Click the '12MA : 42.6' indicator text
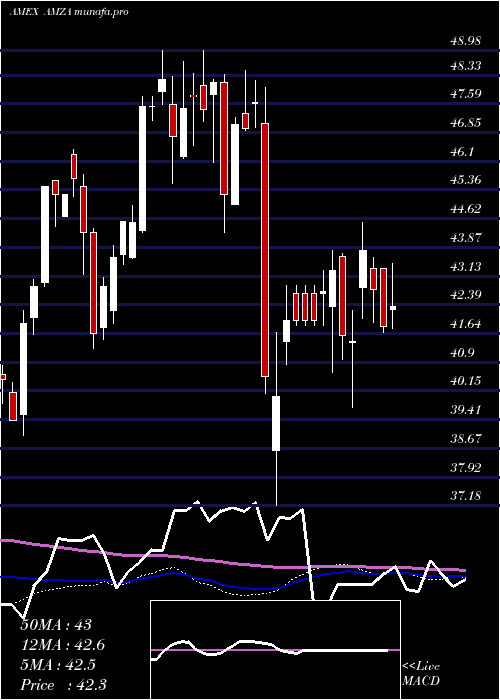The height and width of the screenshot is (700, 500). click(63, 645)
